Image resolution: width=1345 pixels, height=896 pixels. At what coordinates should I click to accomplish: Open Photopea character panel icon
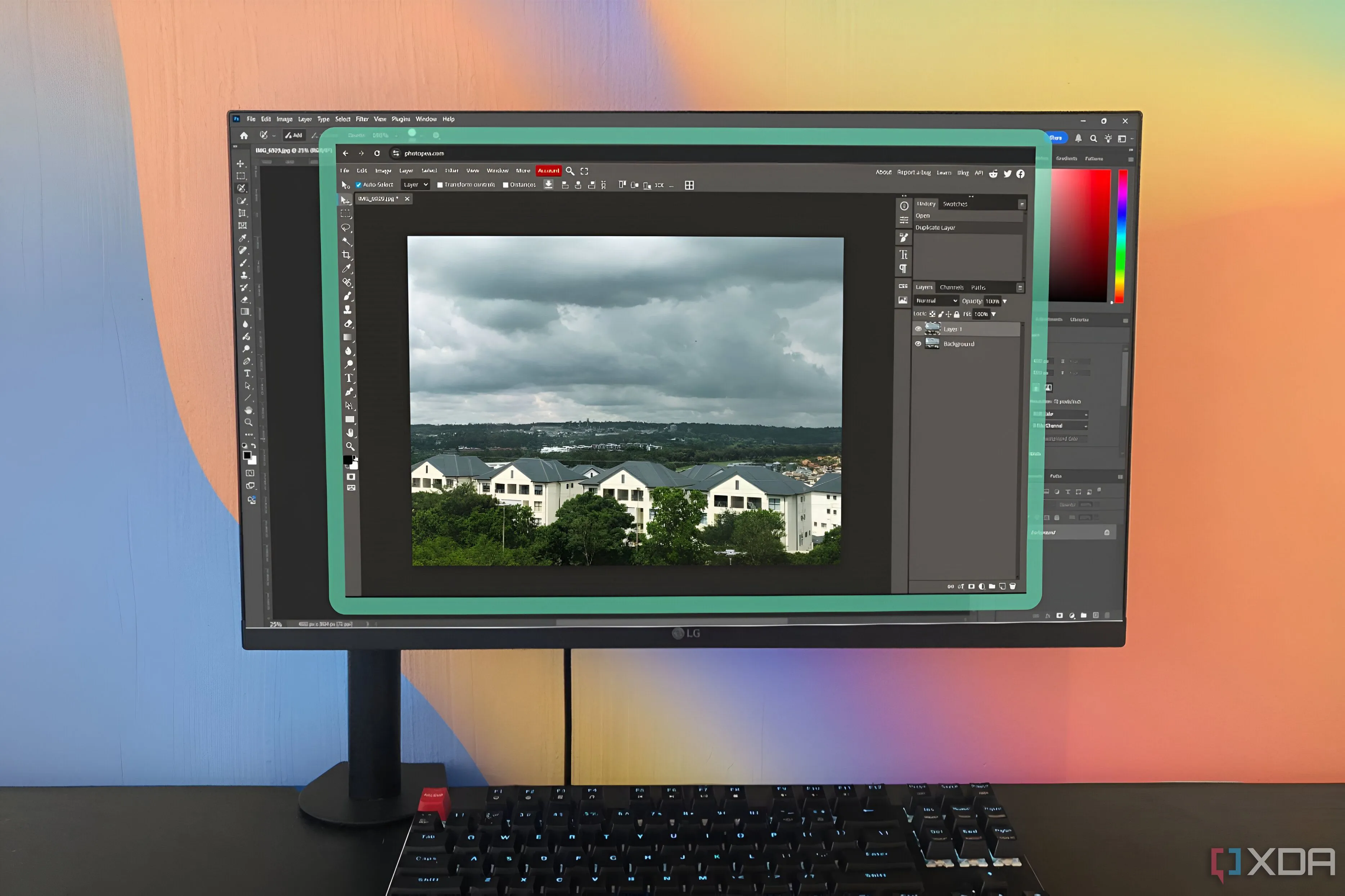point(904,254)
